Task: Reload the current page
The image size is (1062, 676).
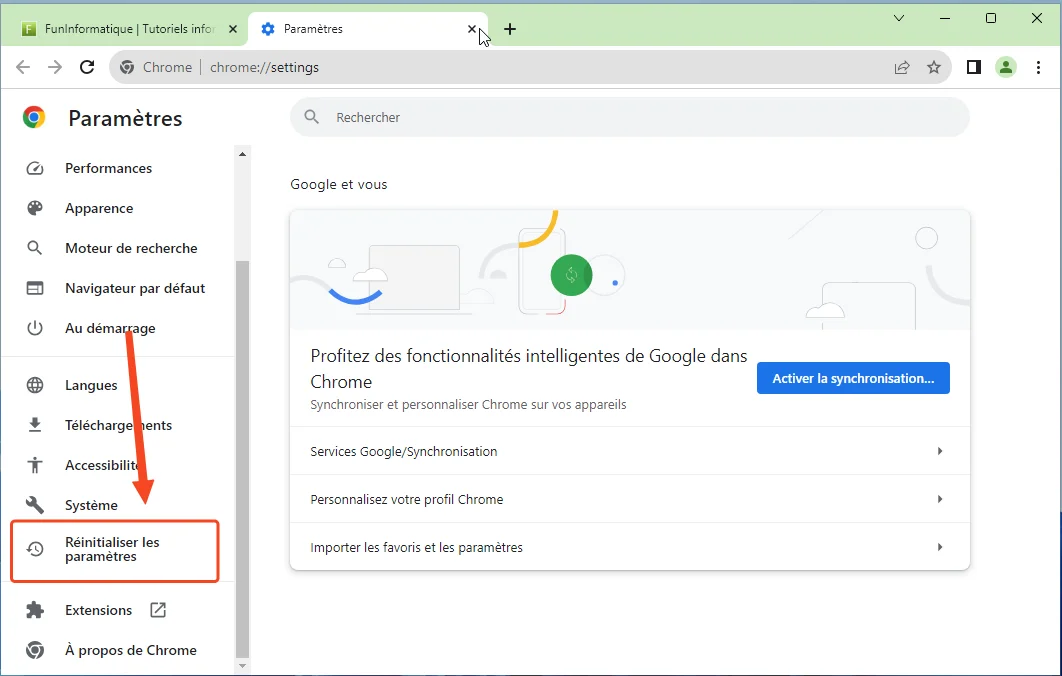Action: [87, 67]
